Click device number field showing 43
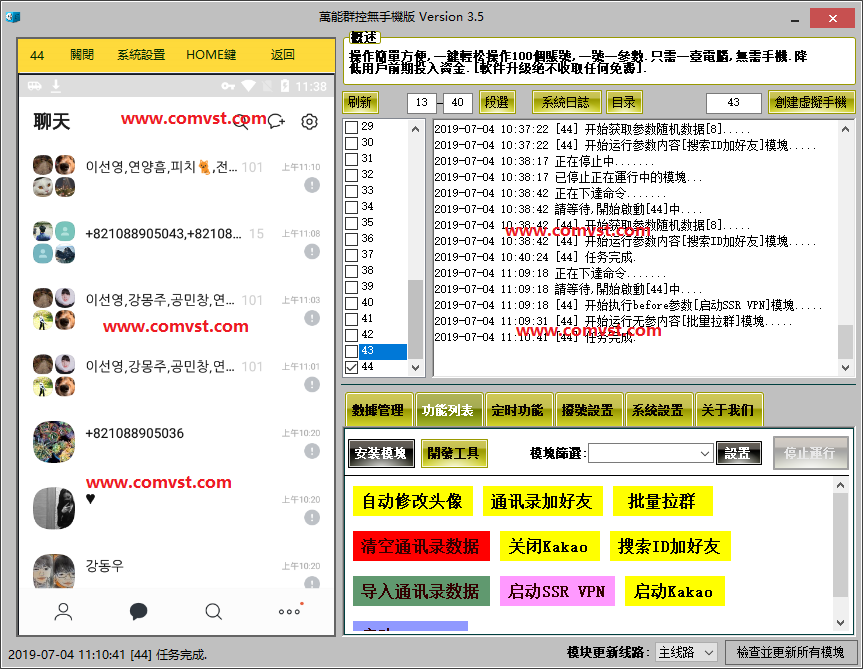This screenshot has height=669, width=863. (734, 102)
